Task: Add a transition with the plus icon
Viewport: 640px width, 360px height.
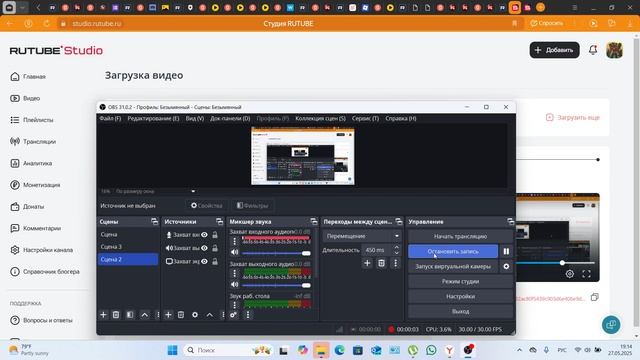Action: (x=367, y=263)
